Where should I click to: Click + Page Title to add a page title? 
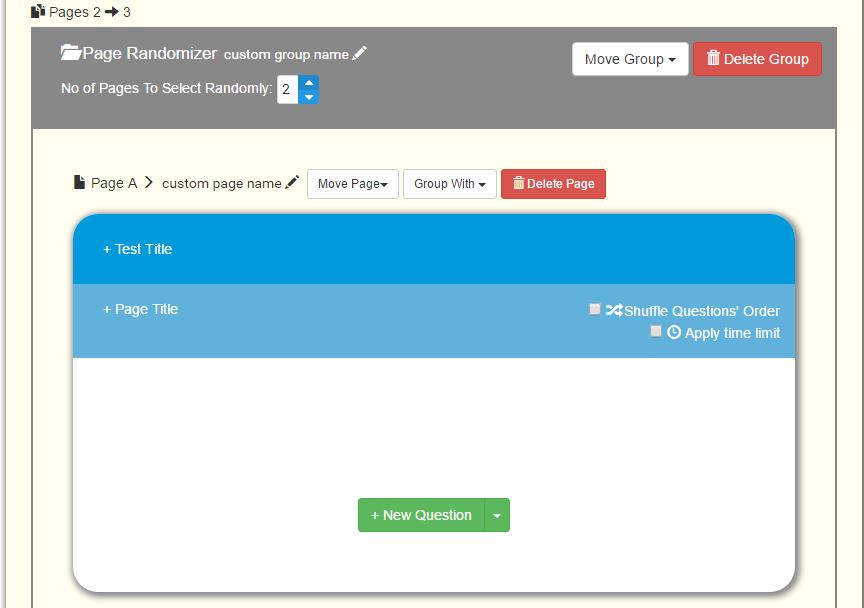click(142, 308)
